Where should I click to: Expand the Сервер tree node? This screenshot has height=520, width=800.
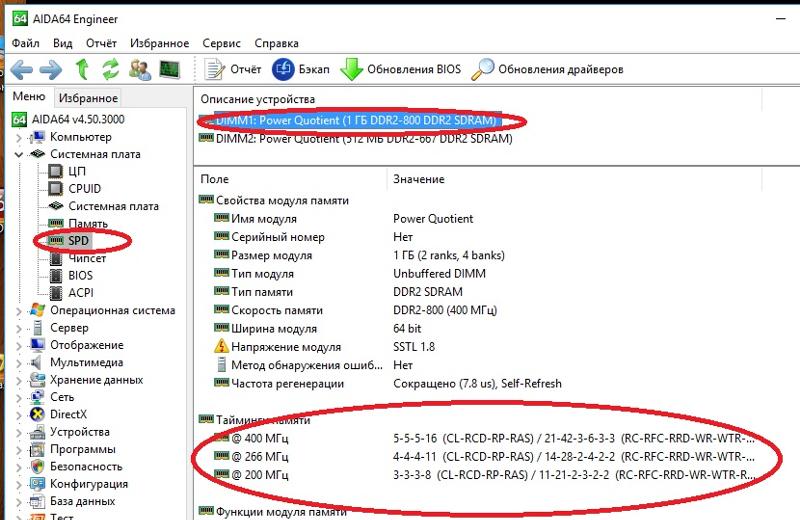coord(18,328)
